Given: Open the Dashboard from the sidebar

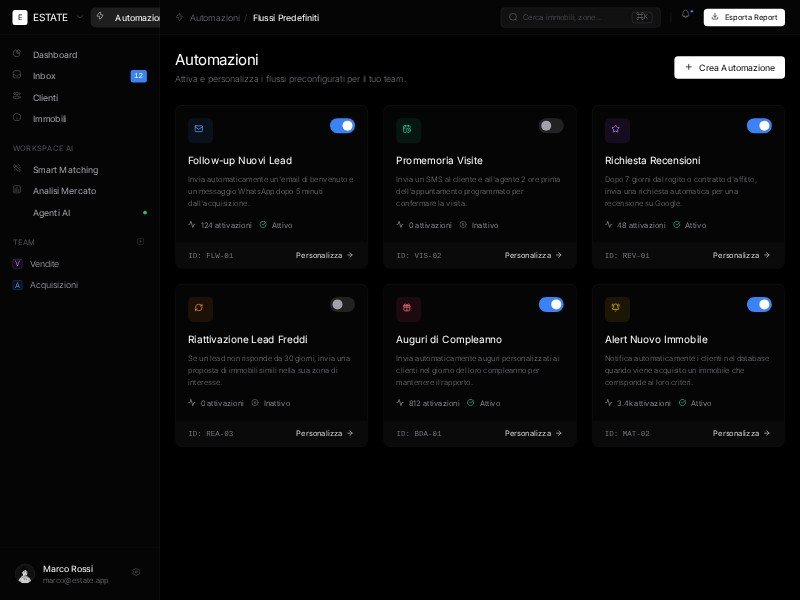Looking at the screenshot, I should coord(55,55).
